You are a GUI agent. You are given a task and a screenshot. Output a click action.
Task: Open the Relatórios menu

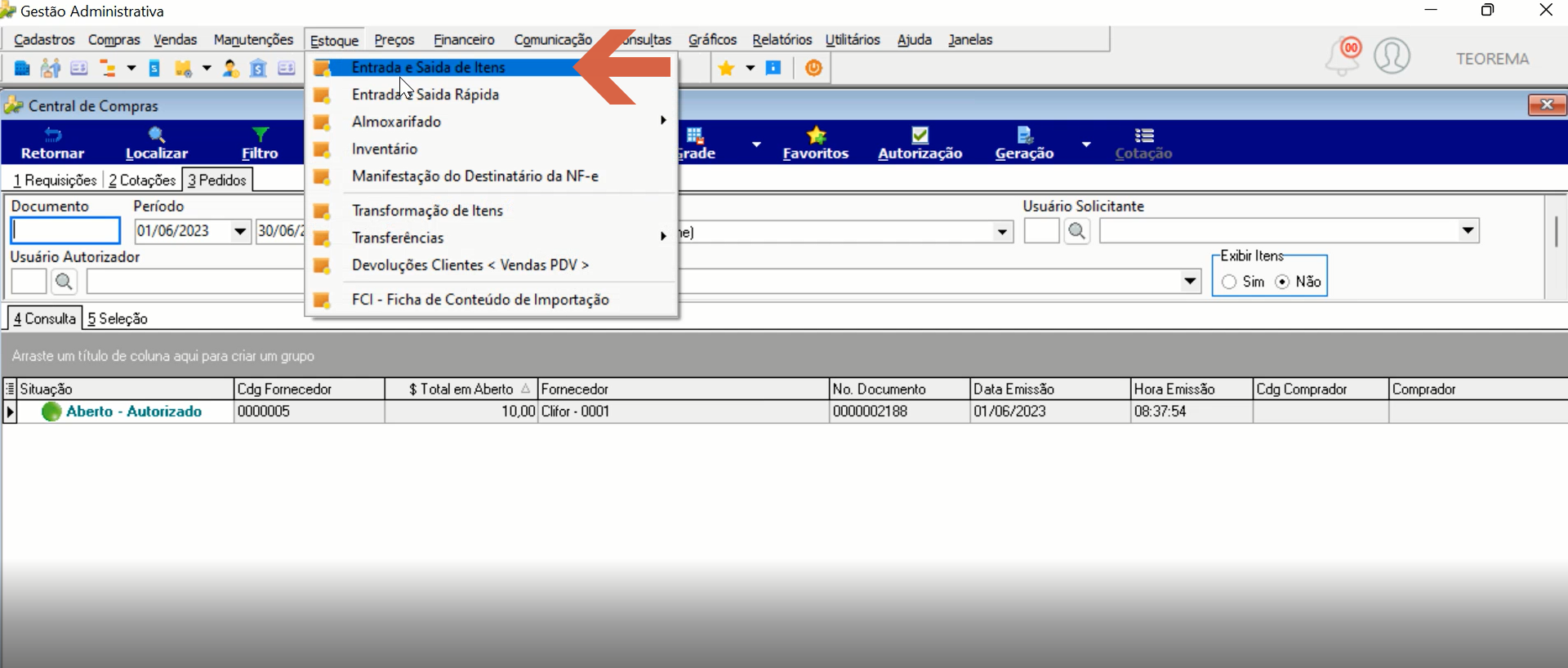[x=782, y=40]
